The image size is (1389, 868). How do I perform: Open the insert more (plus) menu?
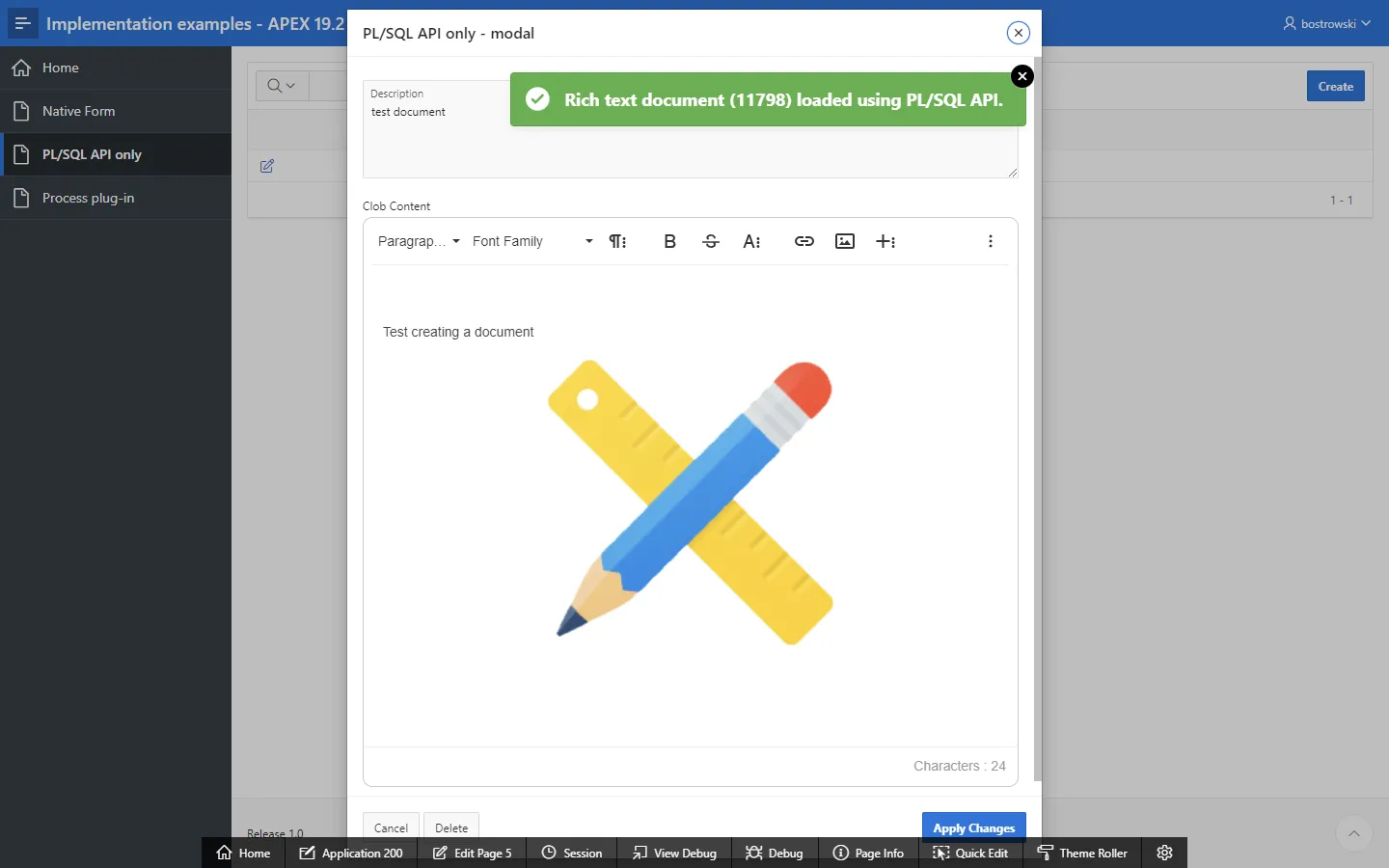pyautogui.click(x=885, y=241)
